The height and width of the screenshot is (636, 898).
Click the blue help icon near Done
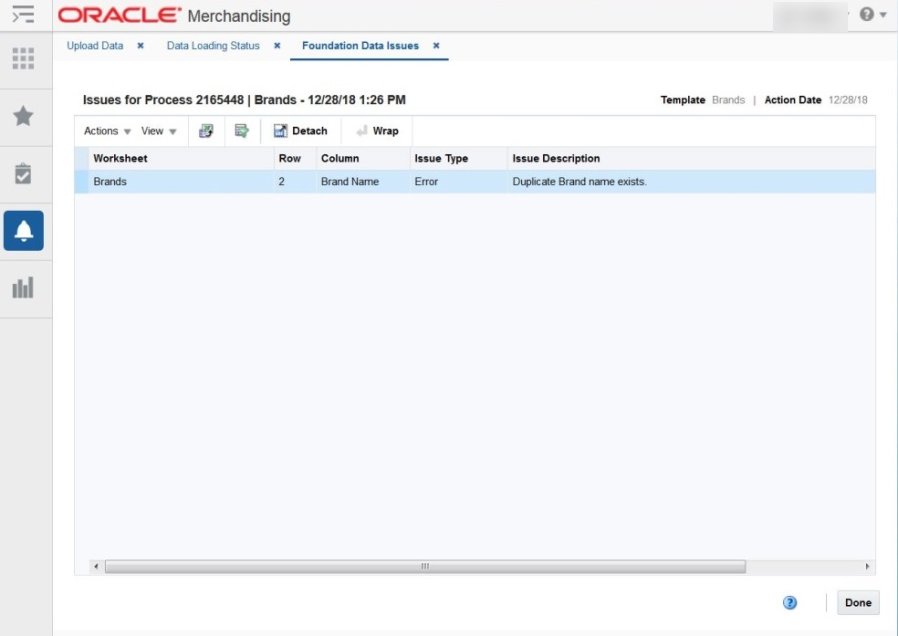[x=790, y=603]
